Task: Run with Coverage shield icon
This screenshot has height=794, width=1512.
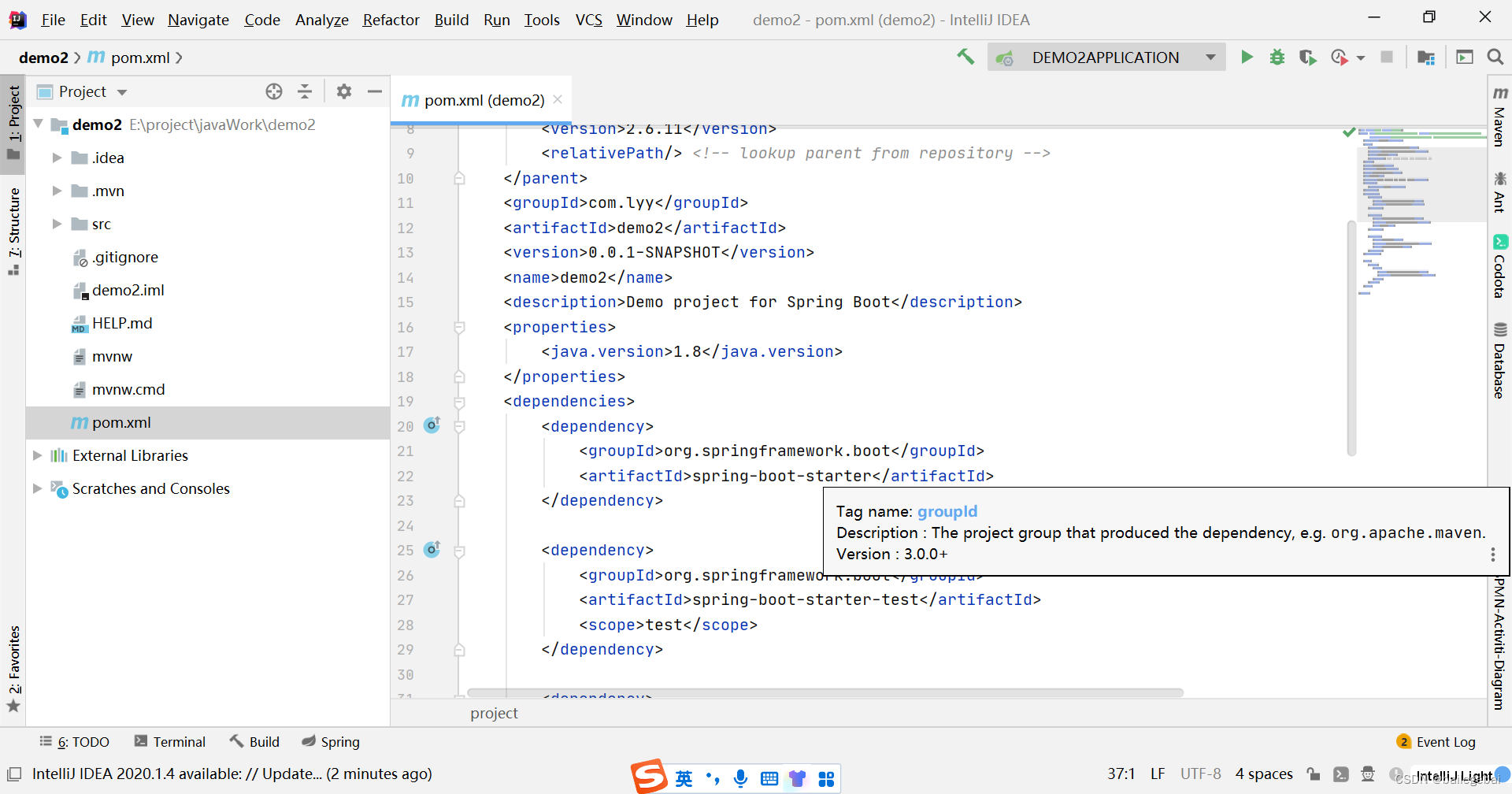Action: click(1307, 57)
